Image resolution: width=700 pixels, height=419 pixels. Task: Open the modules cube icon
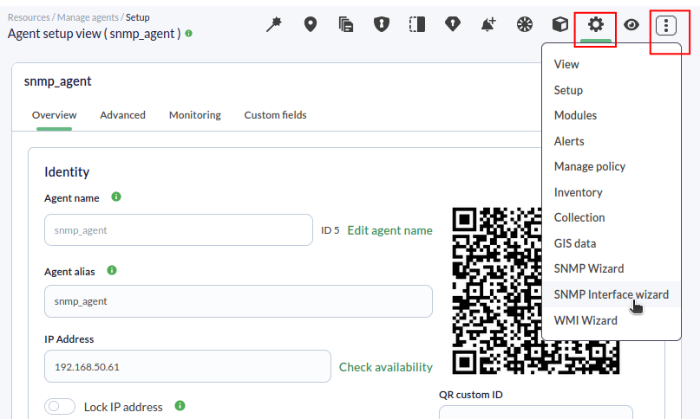coord(560,25)
